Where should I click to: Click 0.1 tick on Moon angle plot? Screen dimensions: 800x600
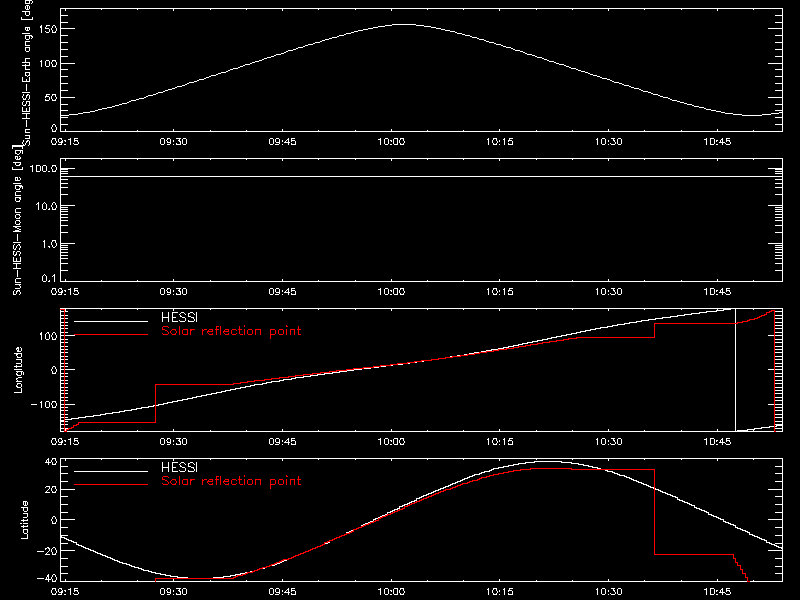49,278
